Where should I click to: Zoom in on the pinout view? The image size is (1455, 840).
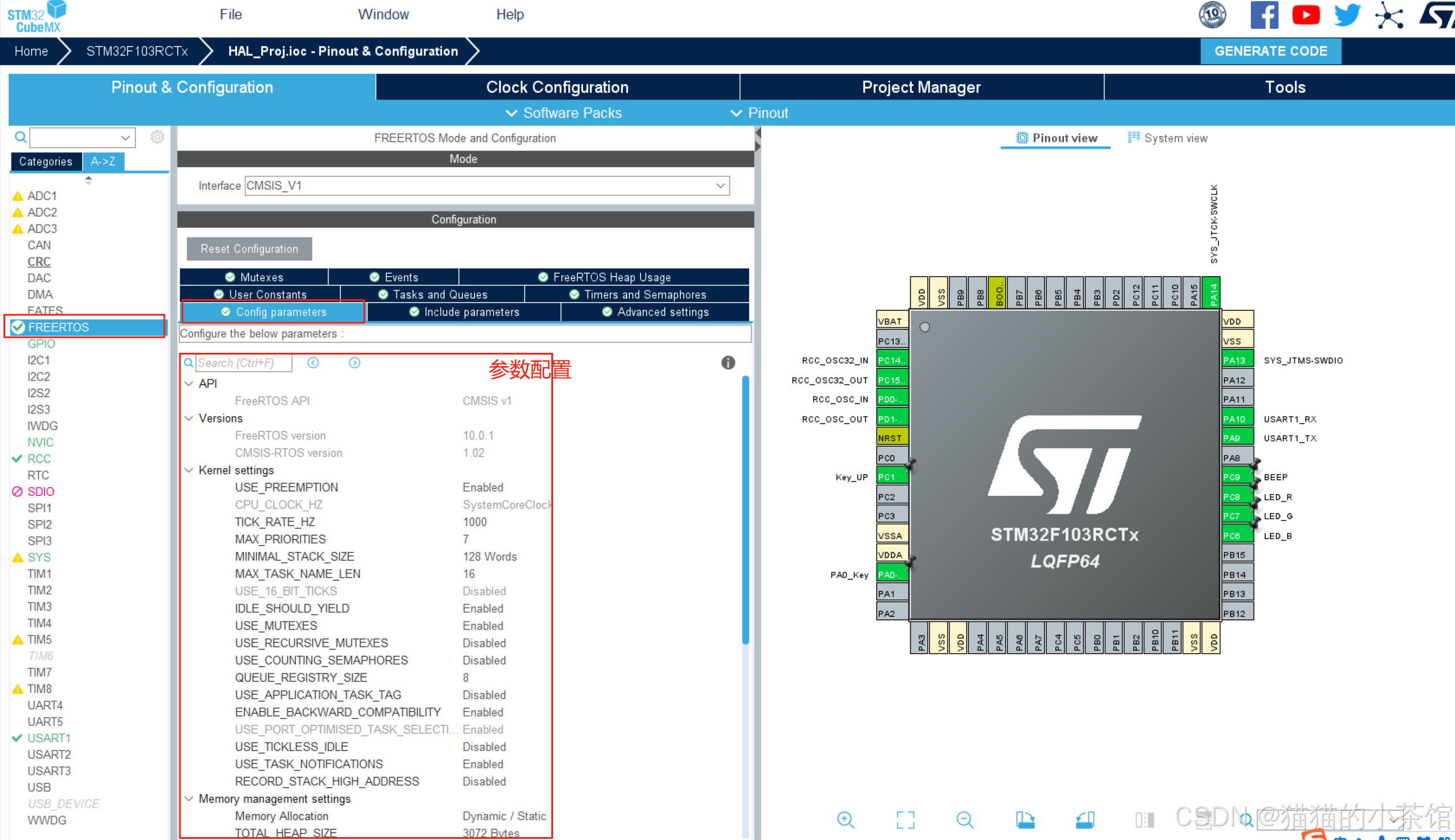pos(846,819)
